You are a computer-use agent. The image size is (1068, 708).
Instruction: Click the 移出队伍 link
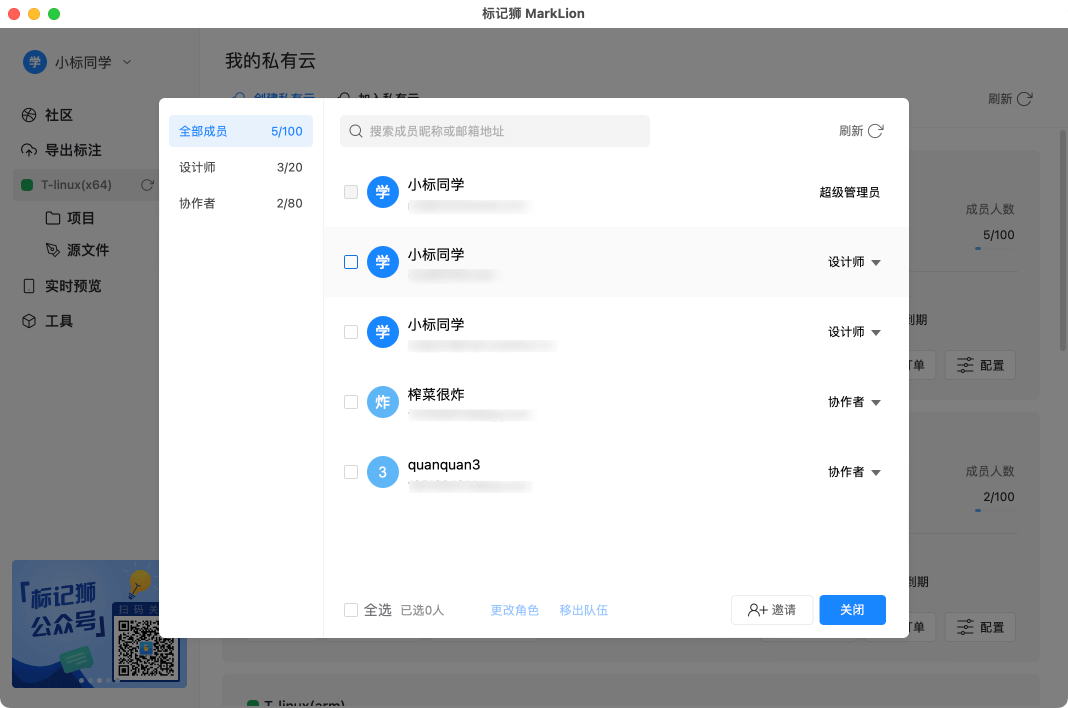(583, 610)
